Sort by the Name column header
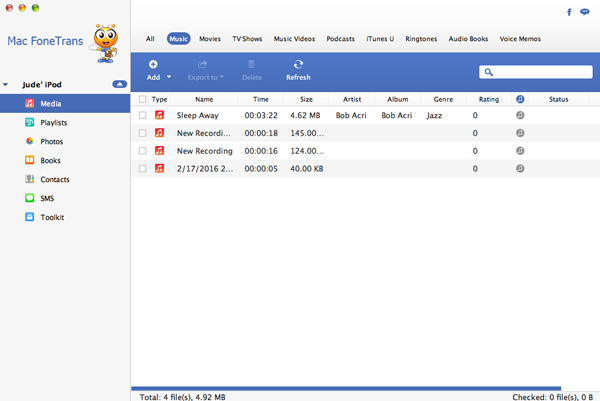The image size is (600, 401). coord(204,99)
